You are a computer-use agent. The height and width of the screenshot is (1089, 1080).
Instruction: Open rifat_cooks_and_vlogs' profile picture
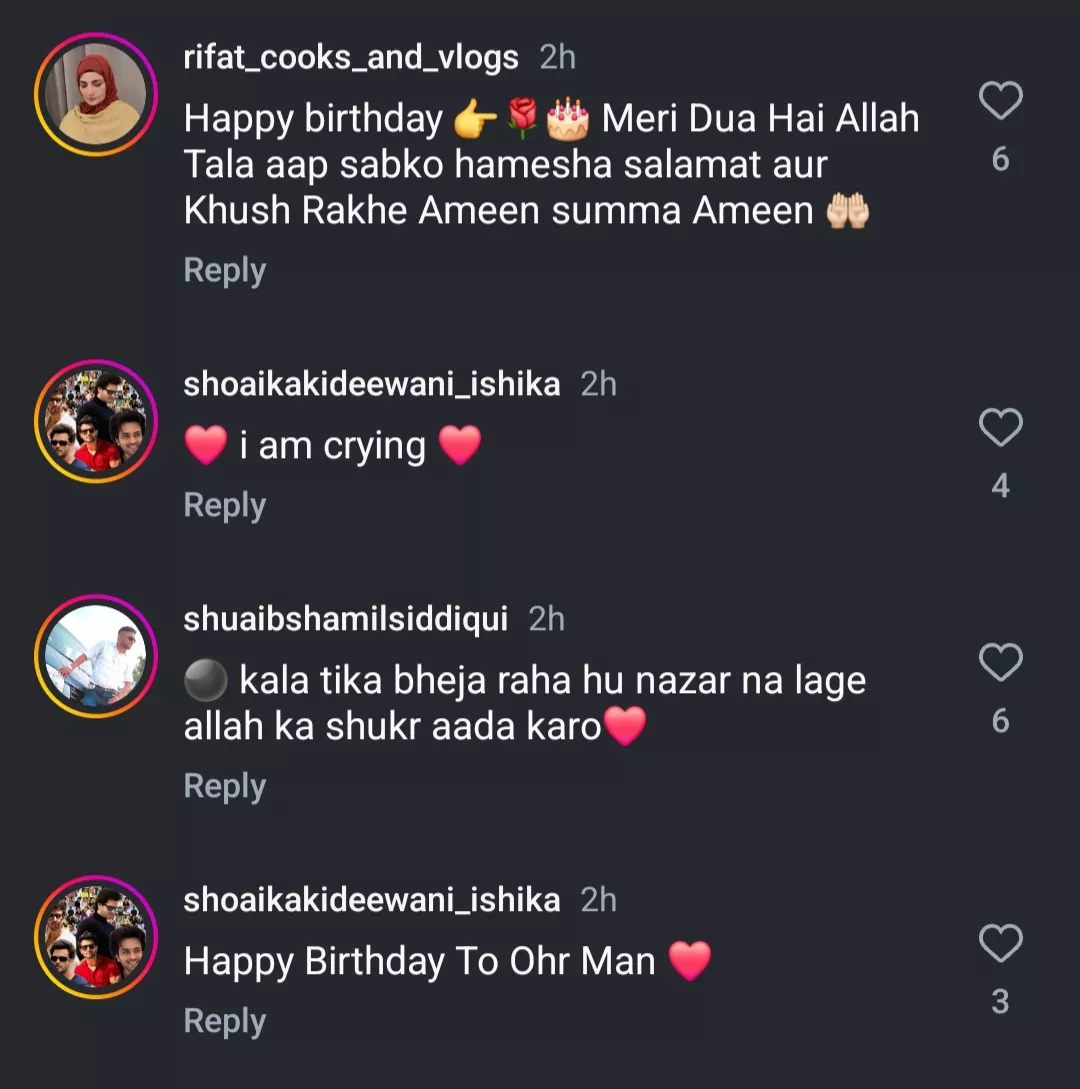tap(96, 96)
